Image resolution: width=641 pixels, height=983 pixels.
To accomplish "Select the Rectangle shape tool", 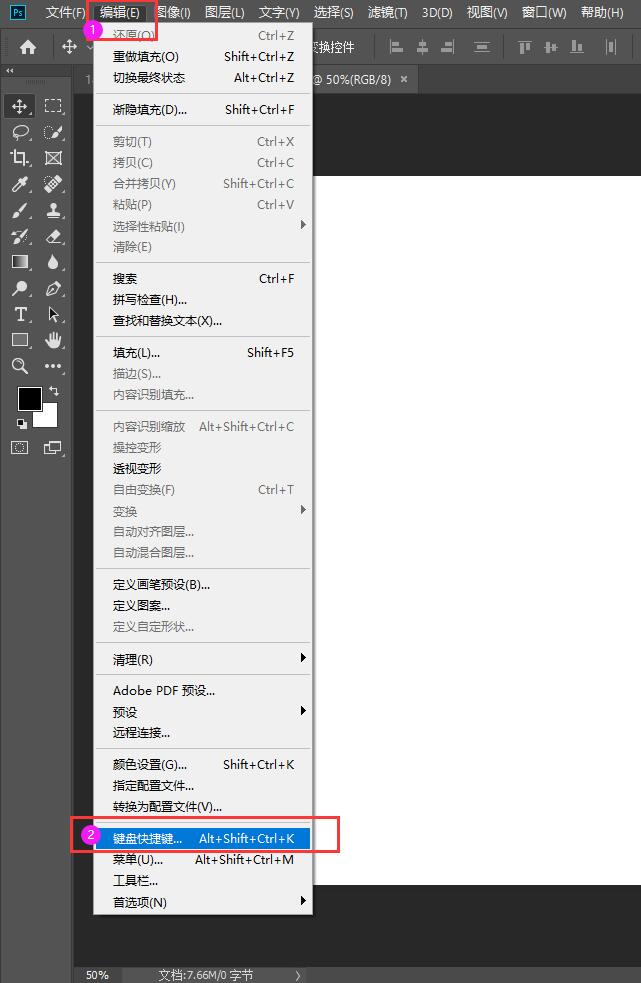I will coord(19,340).
